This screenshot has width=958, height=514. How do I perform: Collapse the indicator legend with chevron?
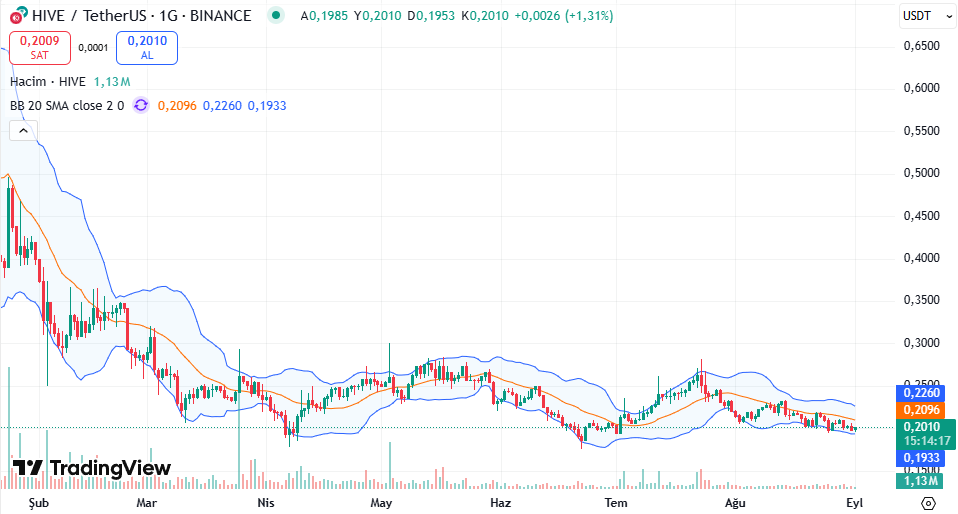tap(23, 131)
